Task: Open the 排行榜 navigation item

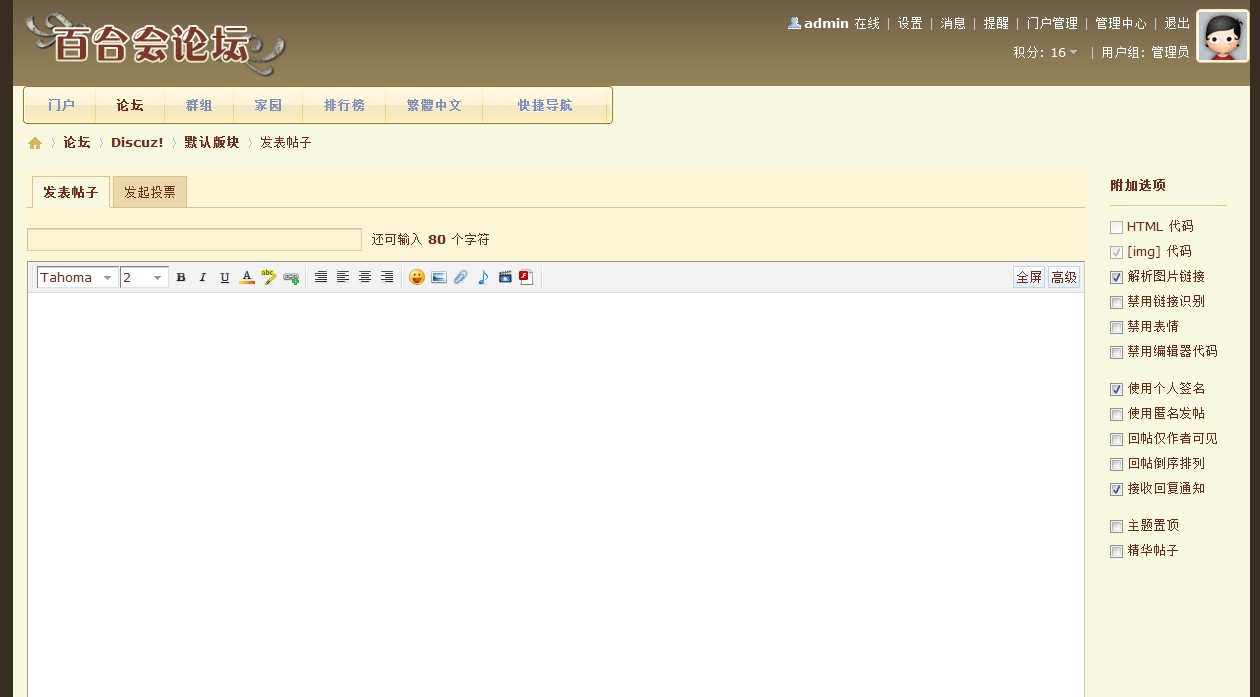Action: 344,105
